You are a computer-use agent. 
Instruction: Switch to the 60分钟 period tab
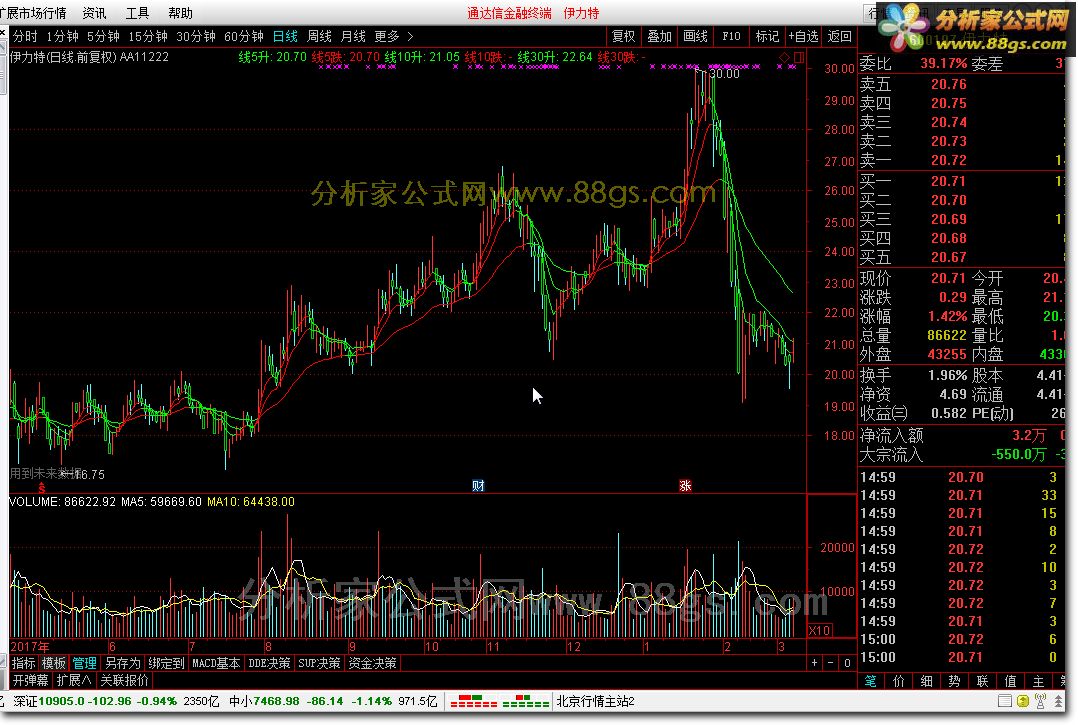pos(244,36)
